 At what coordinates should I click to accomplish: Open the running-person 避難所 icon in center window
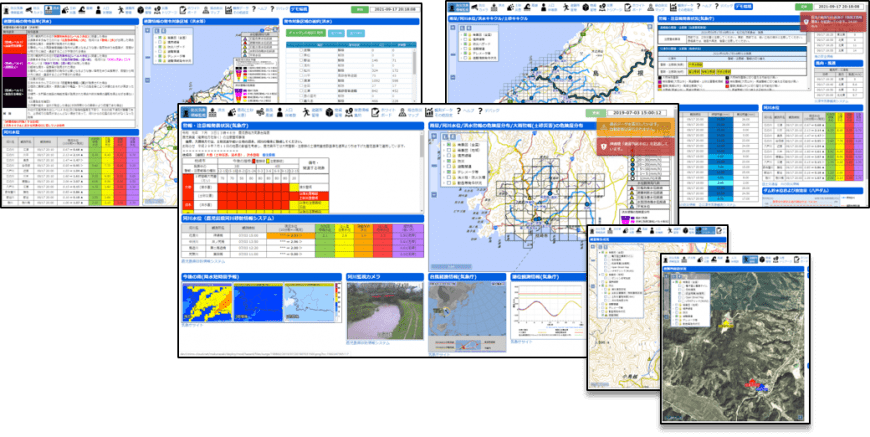pos(306,113)
